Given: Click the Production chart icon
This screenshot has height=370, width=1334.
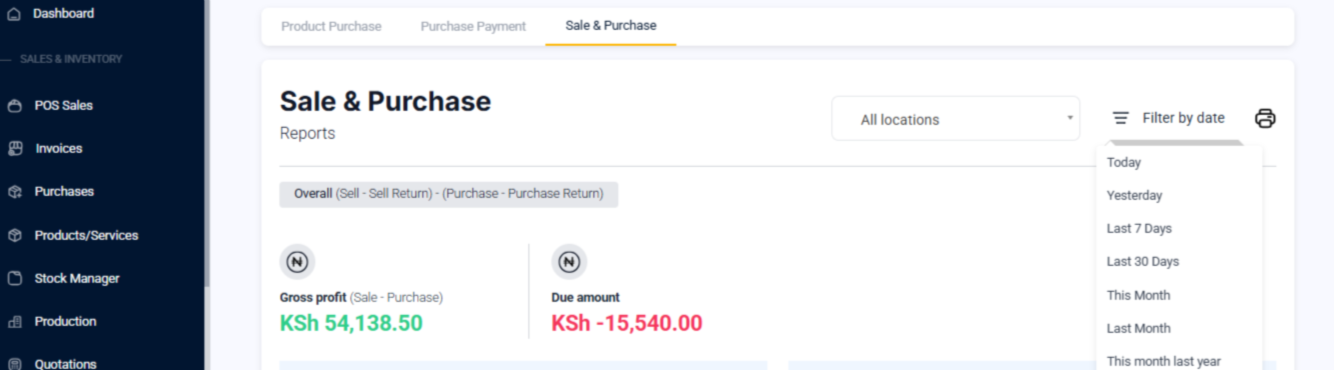Looking at the screenshot, I should [14, 321].
